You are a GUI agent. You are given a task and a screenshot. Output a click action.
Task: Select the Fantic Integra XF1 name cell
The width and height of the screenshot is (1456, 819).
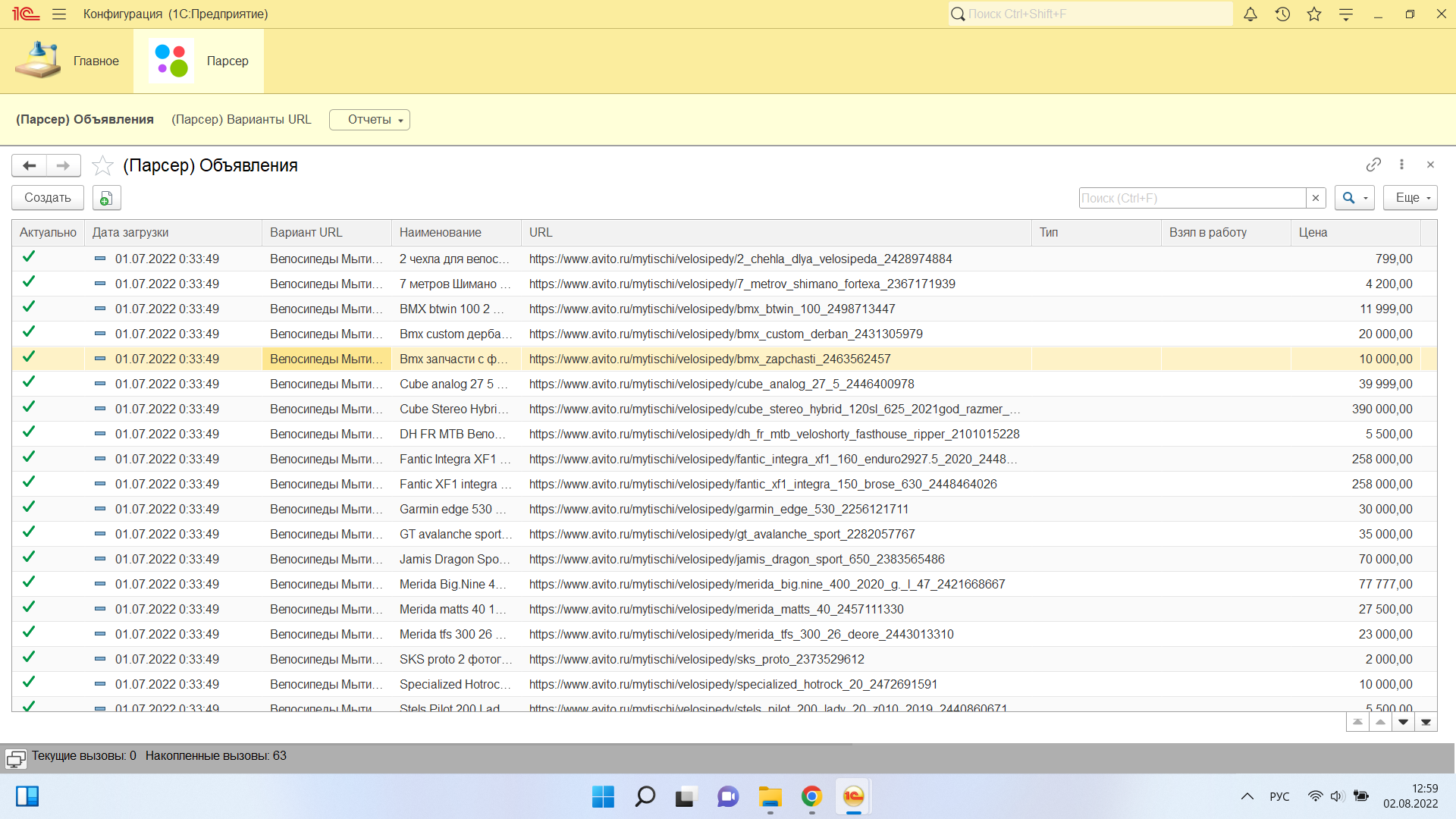[457, 460]
